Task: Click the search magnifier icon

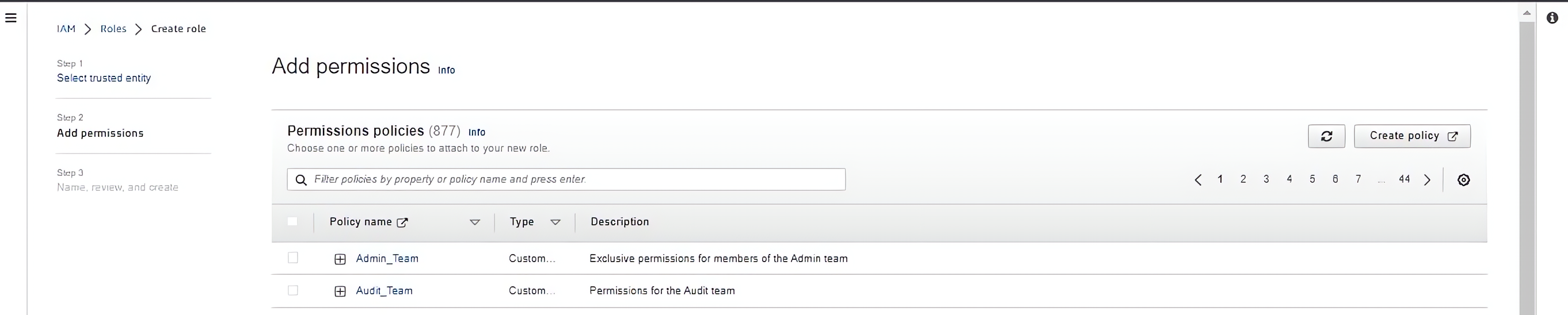Action: pos(300,180)
